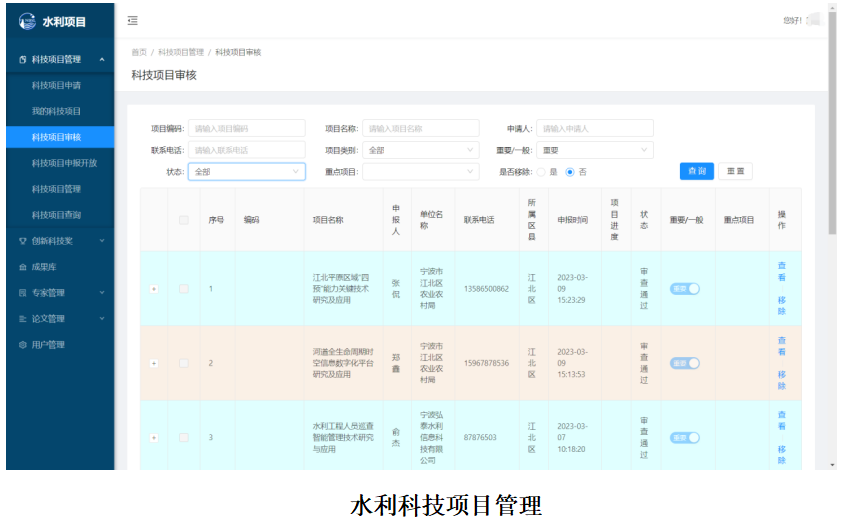
Task: Click the 科技项目管理 menu icon
Action: click(22, 59)
